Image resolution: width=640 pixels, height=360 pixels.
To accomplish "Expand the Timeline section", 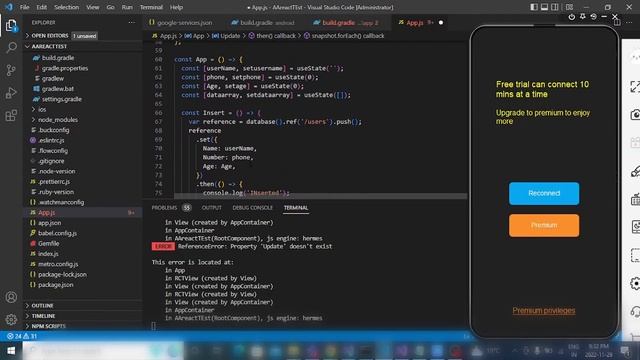I will pyautogui.click(x=43, y=316).
